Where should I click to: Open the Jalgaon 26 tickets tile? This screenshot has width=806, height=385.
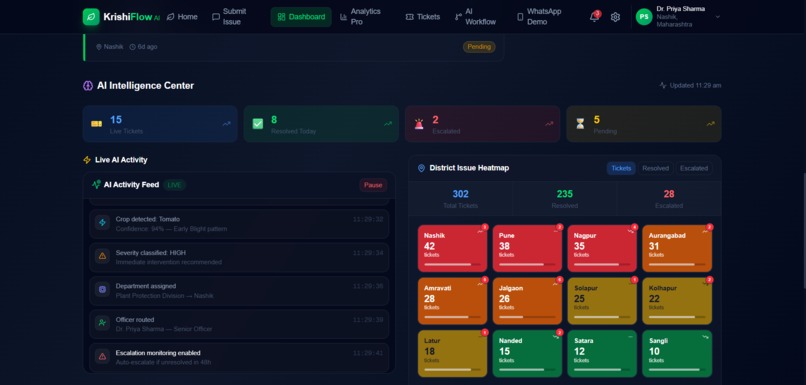coord(527,301)
